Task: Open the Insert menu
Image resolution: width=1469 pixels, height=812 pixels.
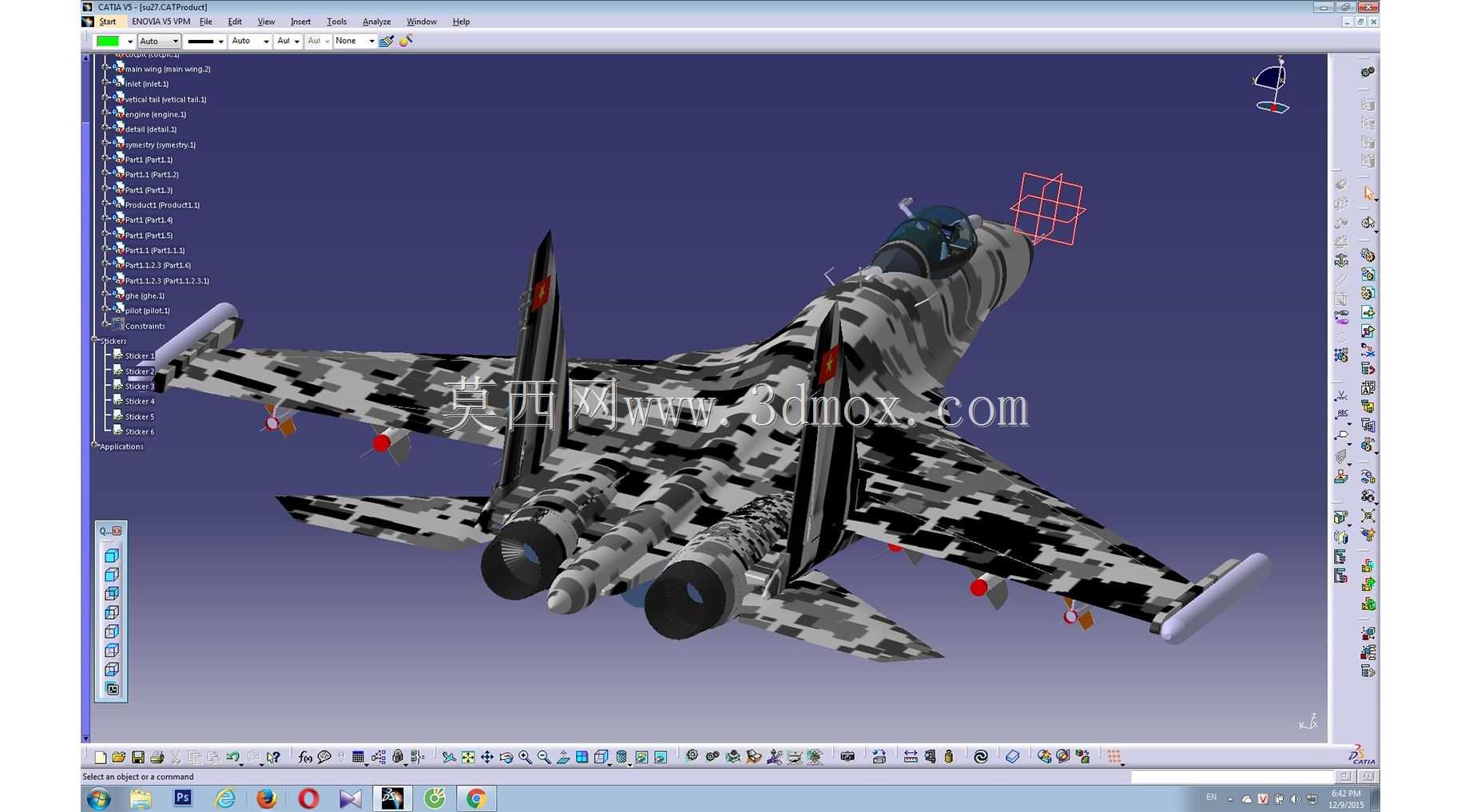Action: click(x=301, y=22)
